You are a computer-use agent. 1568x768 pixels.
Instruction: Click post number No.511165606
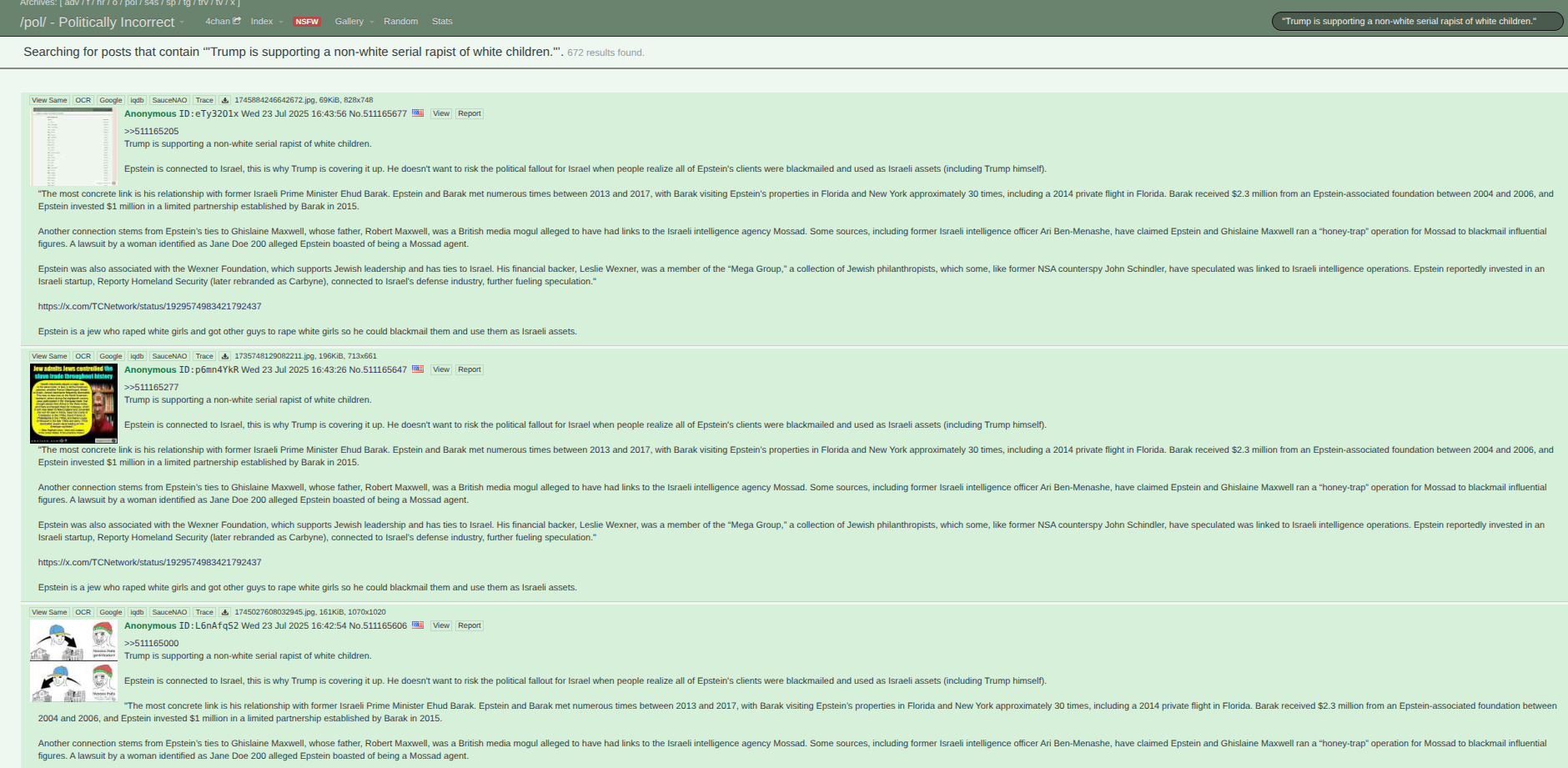click(x=378, y=625)
